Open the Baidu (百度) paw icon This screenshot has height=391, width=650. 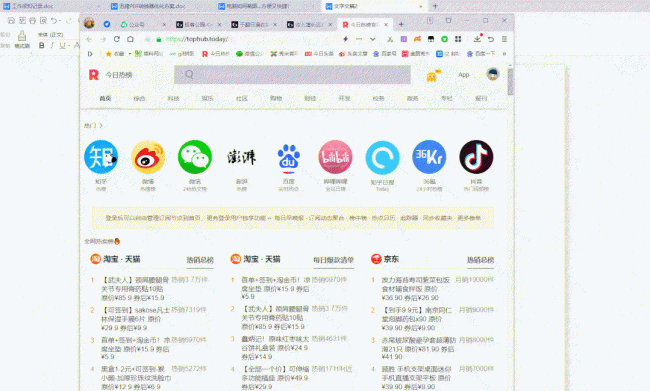tap(289, 159)
